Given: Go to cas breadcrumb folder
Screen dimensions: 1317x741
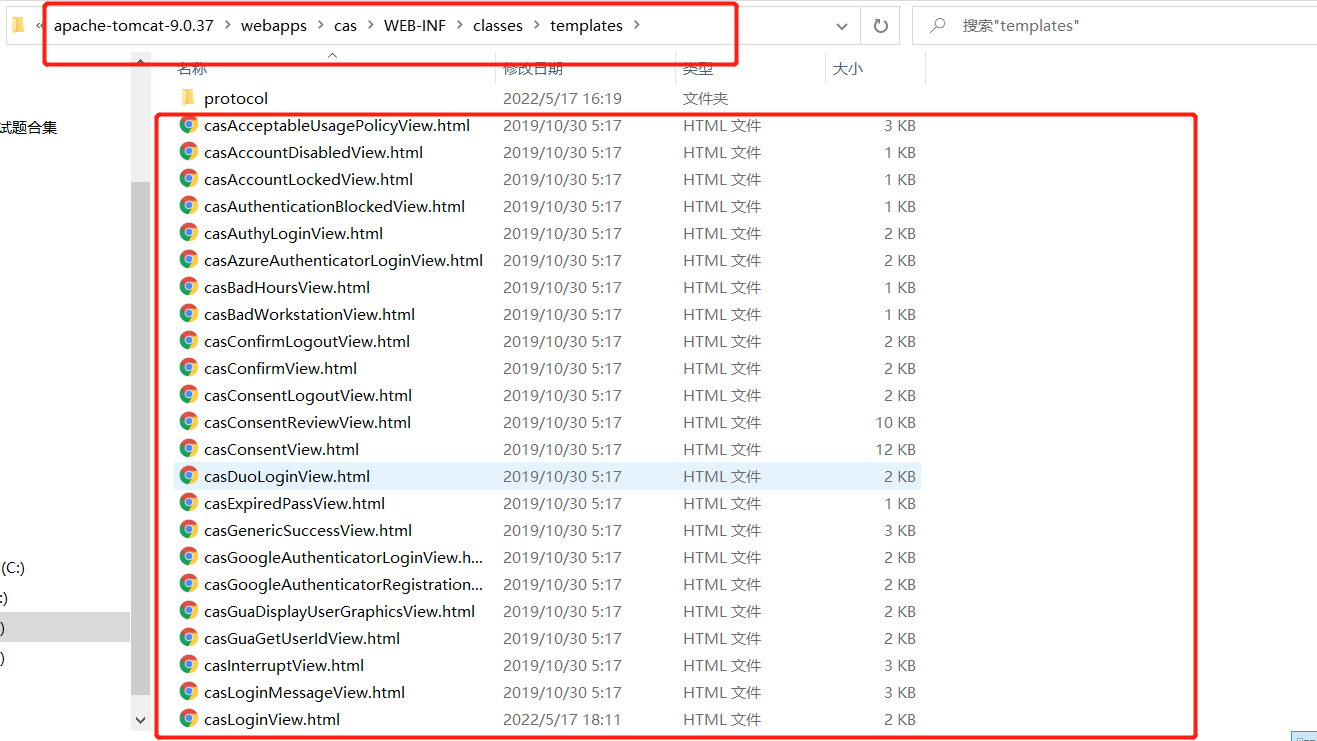Looking at the screenshot, I should pos(345,26).
